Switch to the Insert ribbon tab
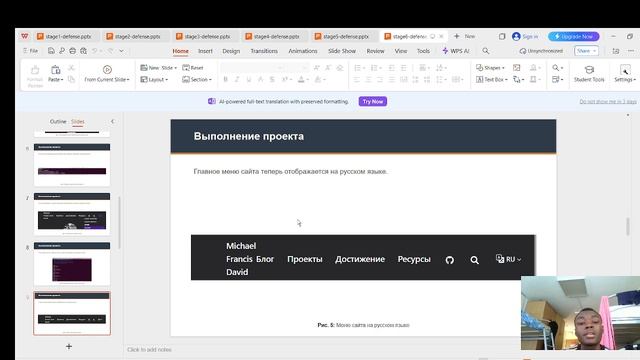This screenshot has height=360, width=640. tap(205, 51)
